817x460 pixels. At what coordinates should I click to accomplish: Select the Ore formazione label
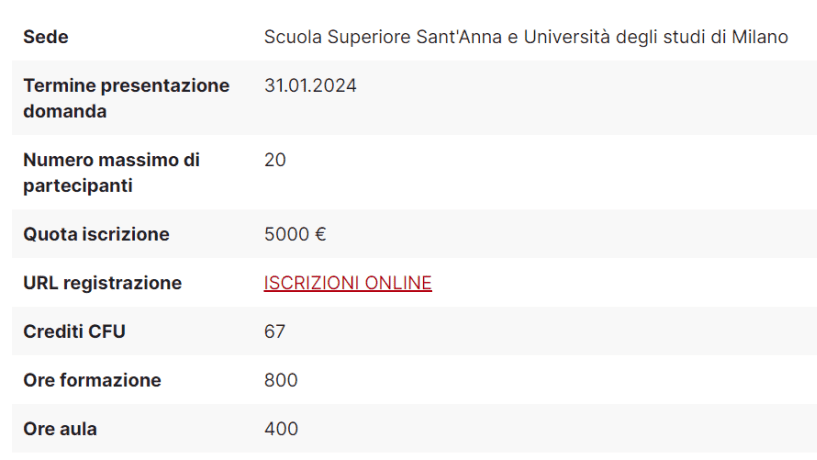point(92,381)
